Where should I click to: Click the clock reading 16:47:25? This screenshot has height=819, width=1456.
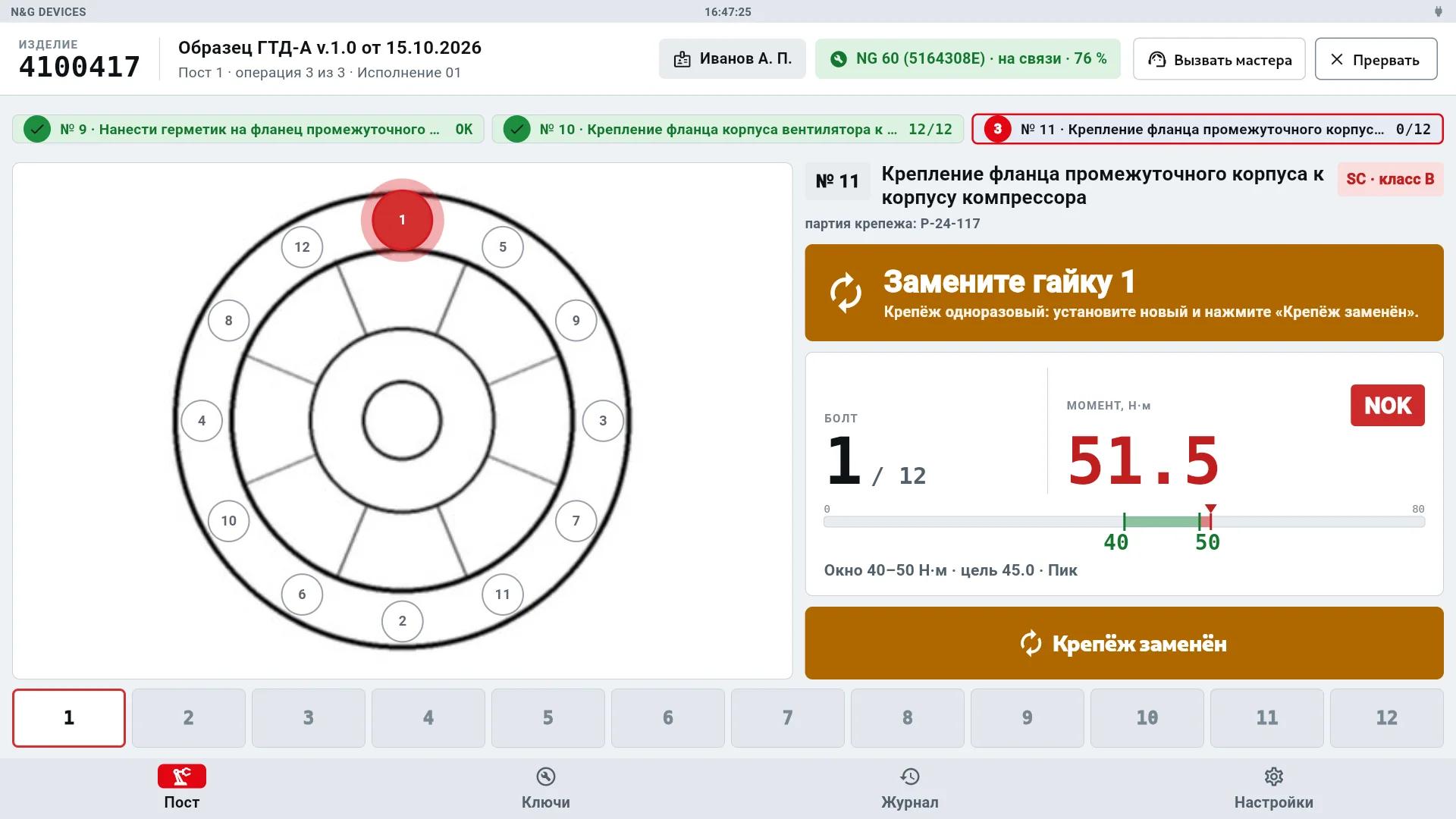click(x=728, y=11)
